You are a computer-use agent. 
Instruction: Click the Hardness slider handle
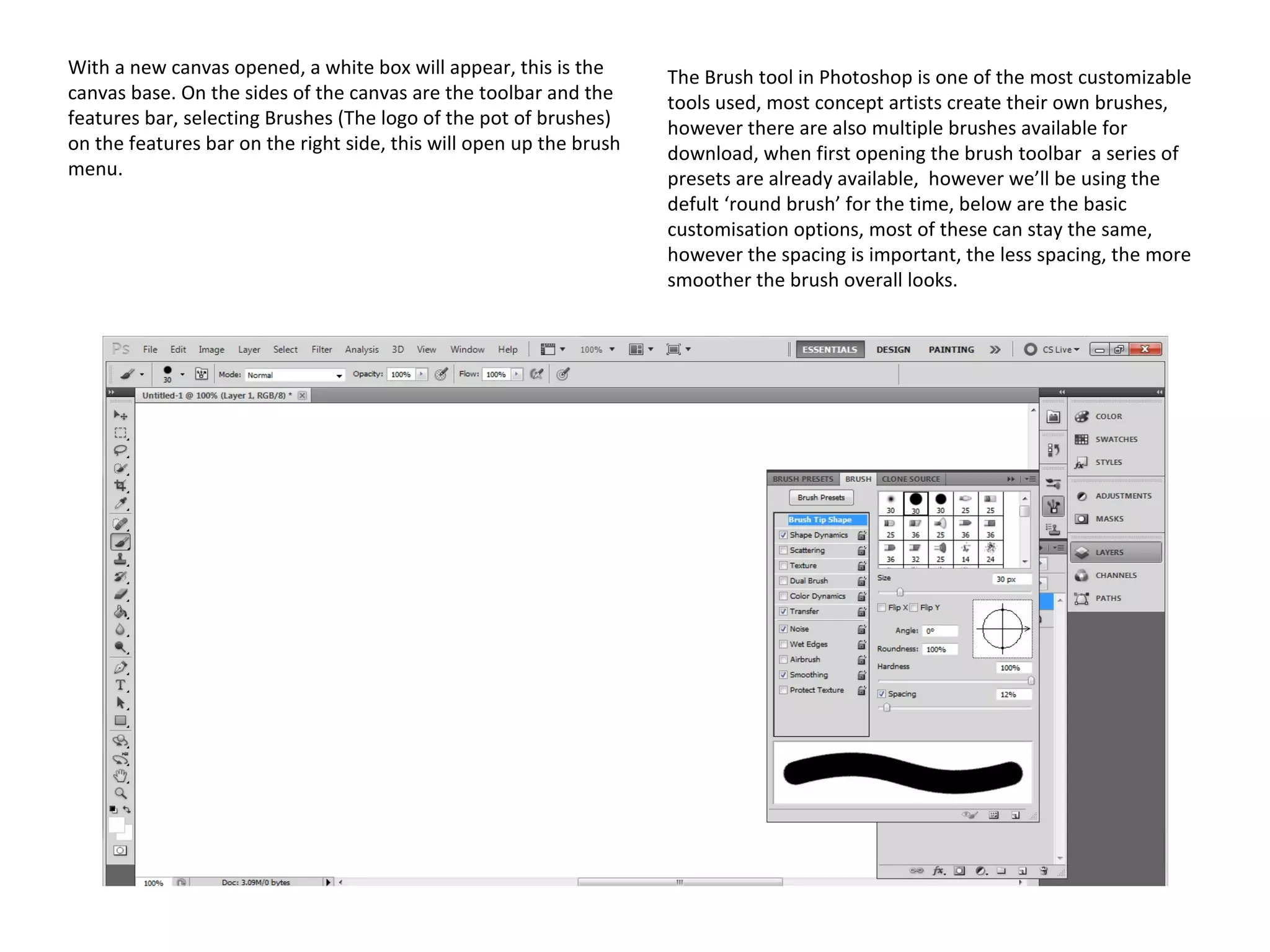tap(1031, 681)
